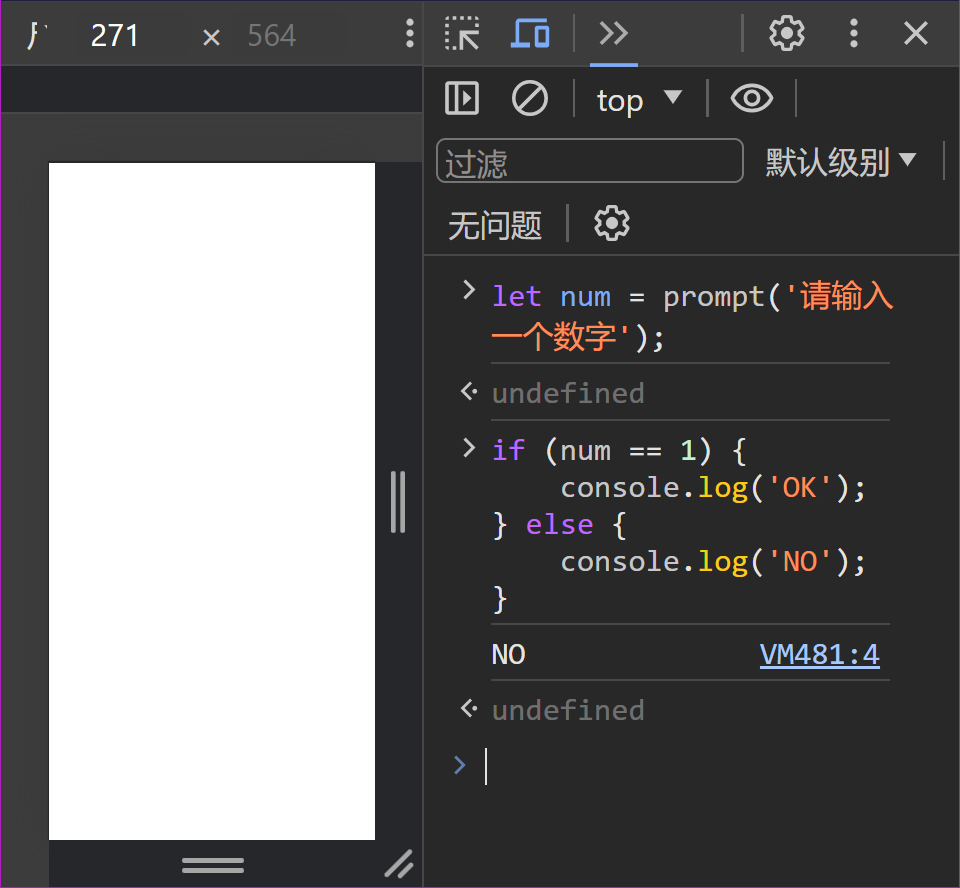
Task: Click the right-side viewport resize handle
Action: pyautogui.click(x=398, y=502)
